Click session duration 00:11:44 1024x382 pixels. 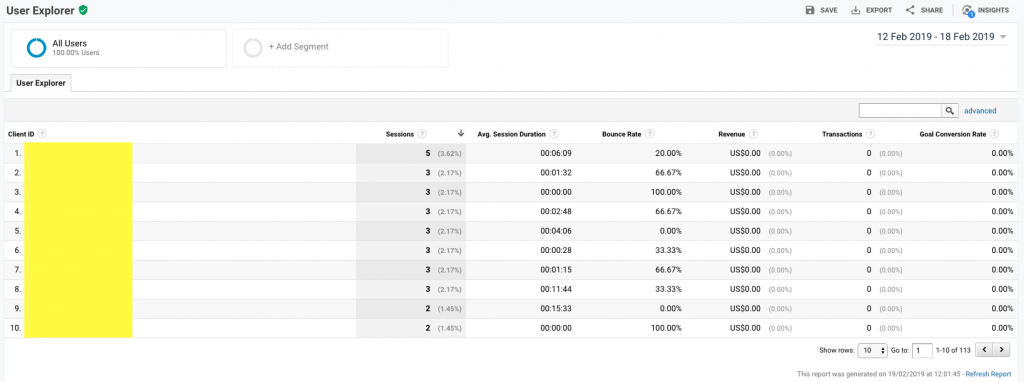(x=556, y=289)
